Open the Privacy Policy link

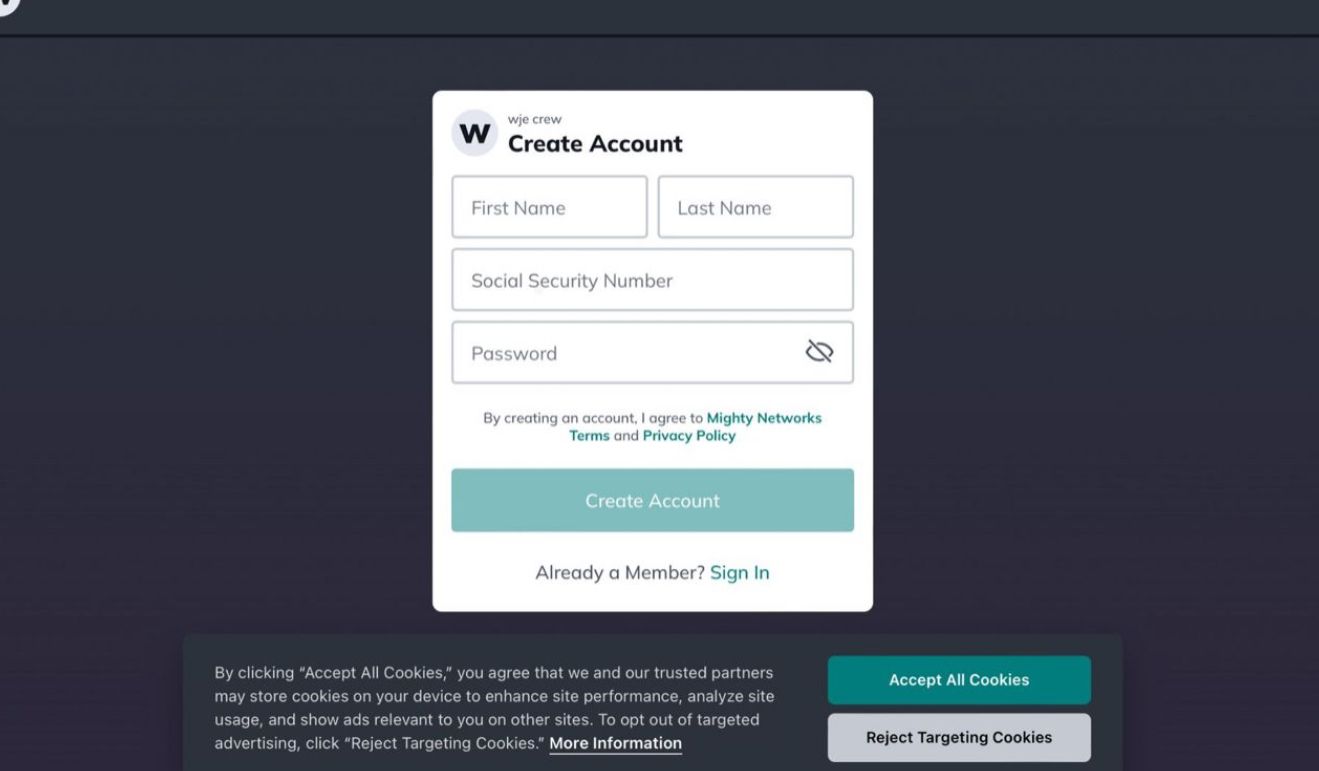click(x=688, y=436)
